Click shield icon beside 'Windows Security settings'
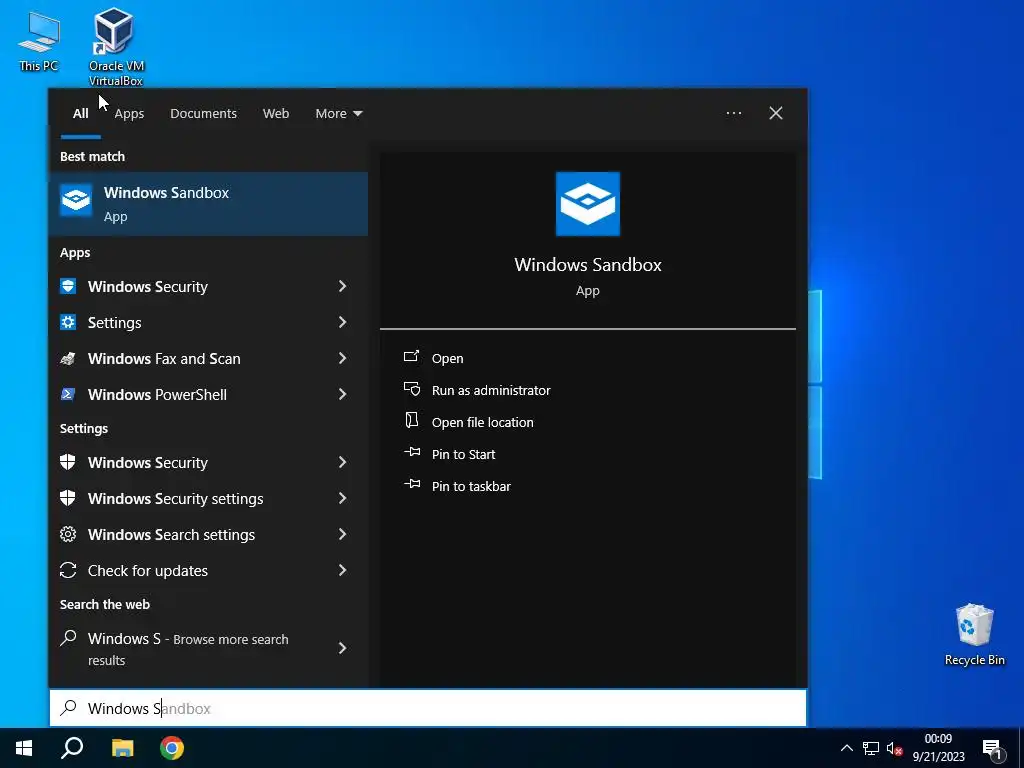The width and height of the screenshot is (1024, 768). click(68, 498)
